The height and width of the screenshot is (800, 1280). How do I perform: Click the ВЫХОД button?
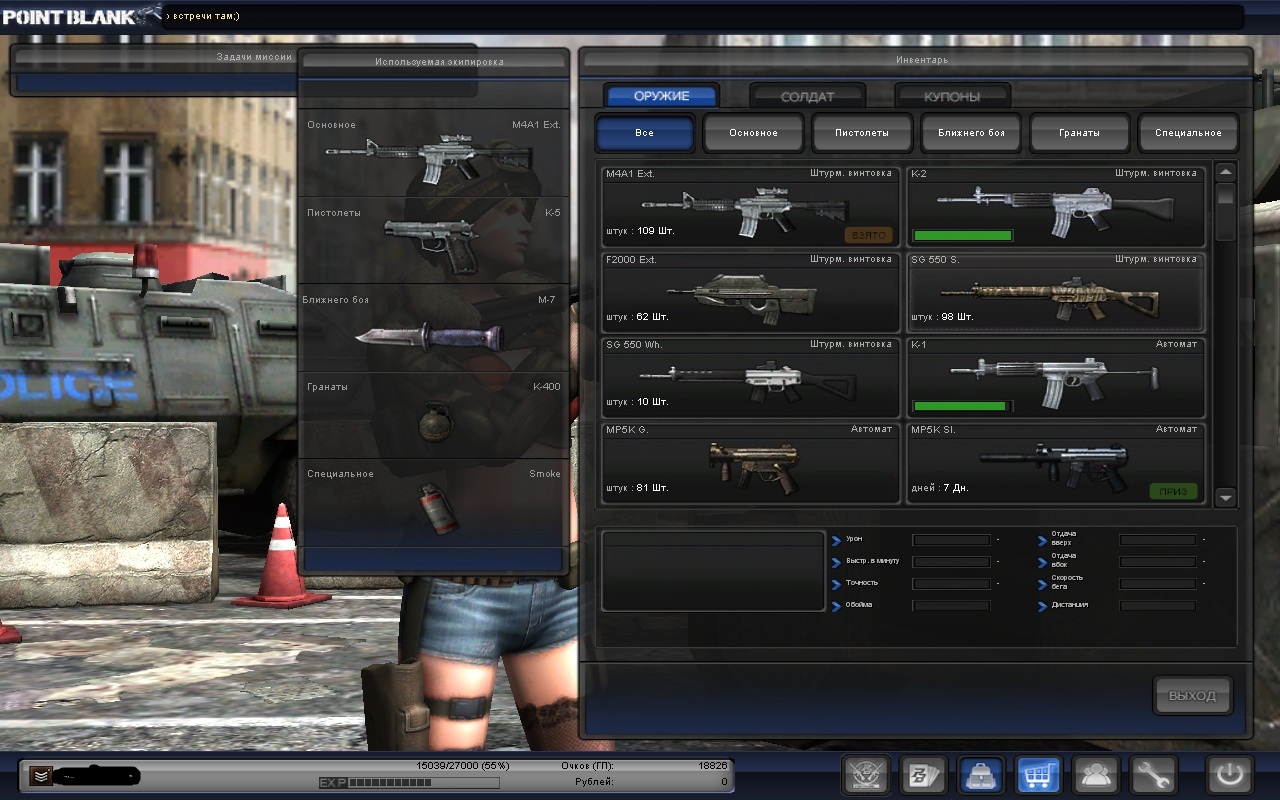[x=1192, y=696]
